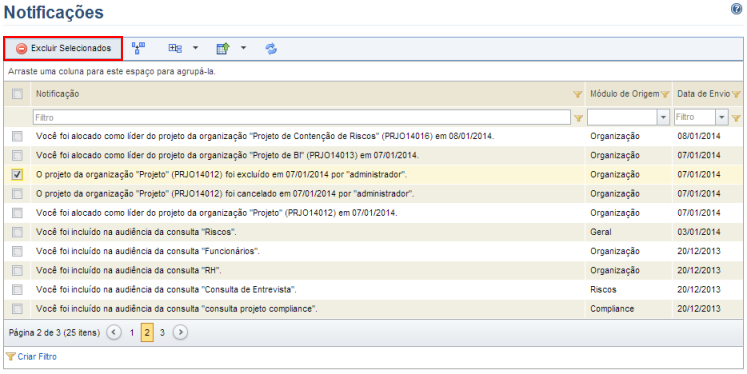The height and width of the screenshot is (374, 747).
Task: Check the "Projeto de Contenção de Riscos" notification
Action: 17,137
